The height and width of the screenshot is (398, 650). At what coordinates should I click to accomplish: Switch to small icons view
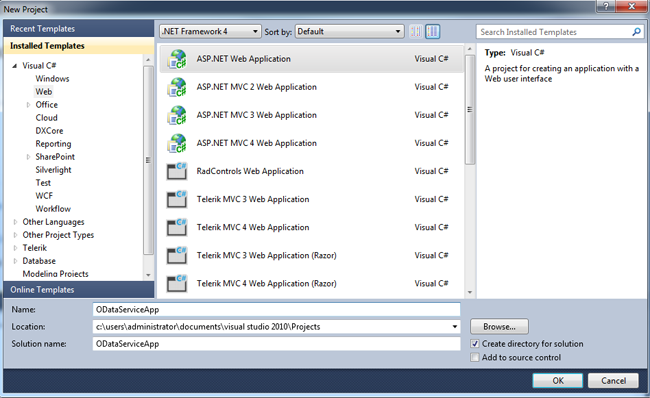pos(416,32)
